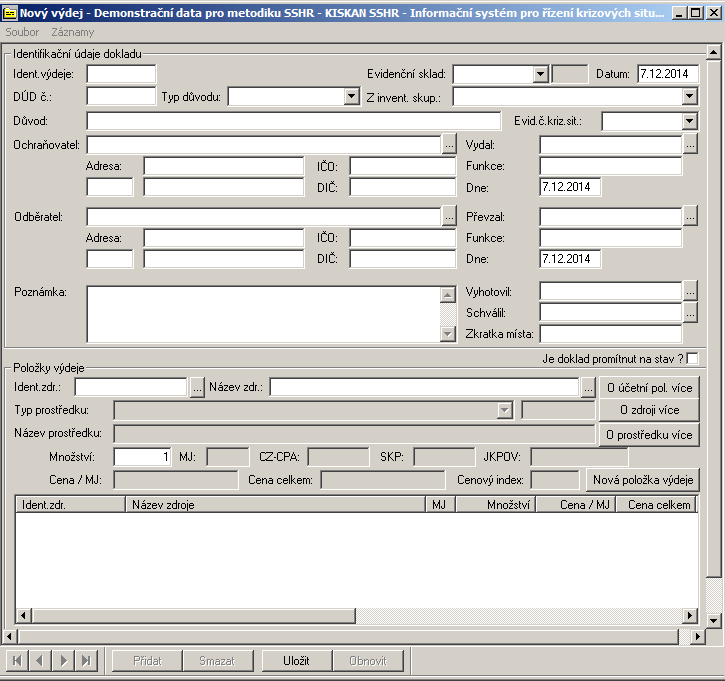
Task: Open Odběratel lookup ellipsis button
Action: [449, 216]
